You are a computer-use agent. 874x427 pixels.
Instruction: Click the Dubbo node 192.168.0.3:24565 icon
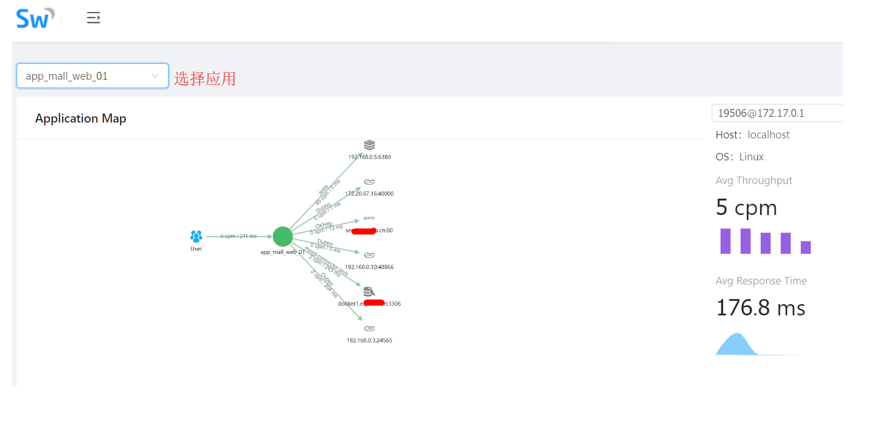(369, 328)
